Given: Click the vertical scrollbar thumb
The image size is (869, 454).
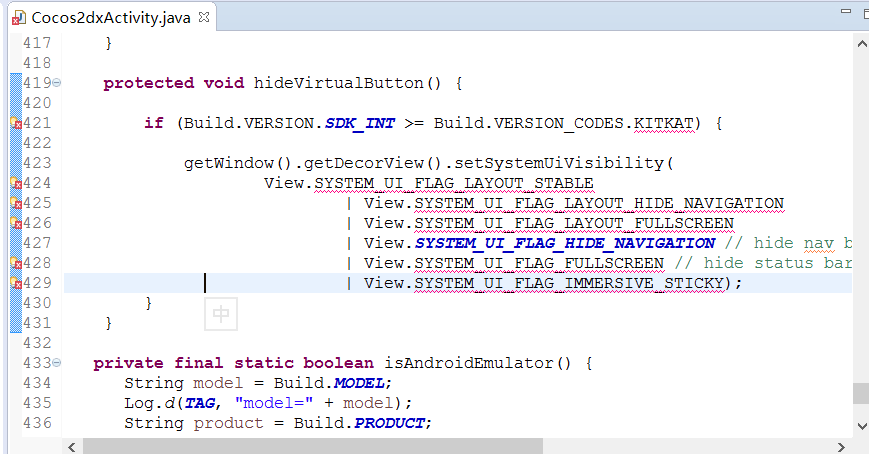Looking at the screenshot, I should (861, 394).
